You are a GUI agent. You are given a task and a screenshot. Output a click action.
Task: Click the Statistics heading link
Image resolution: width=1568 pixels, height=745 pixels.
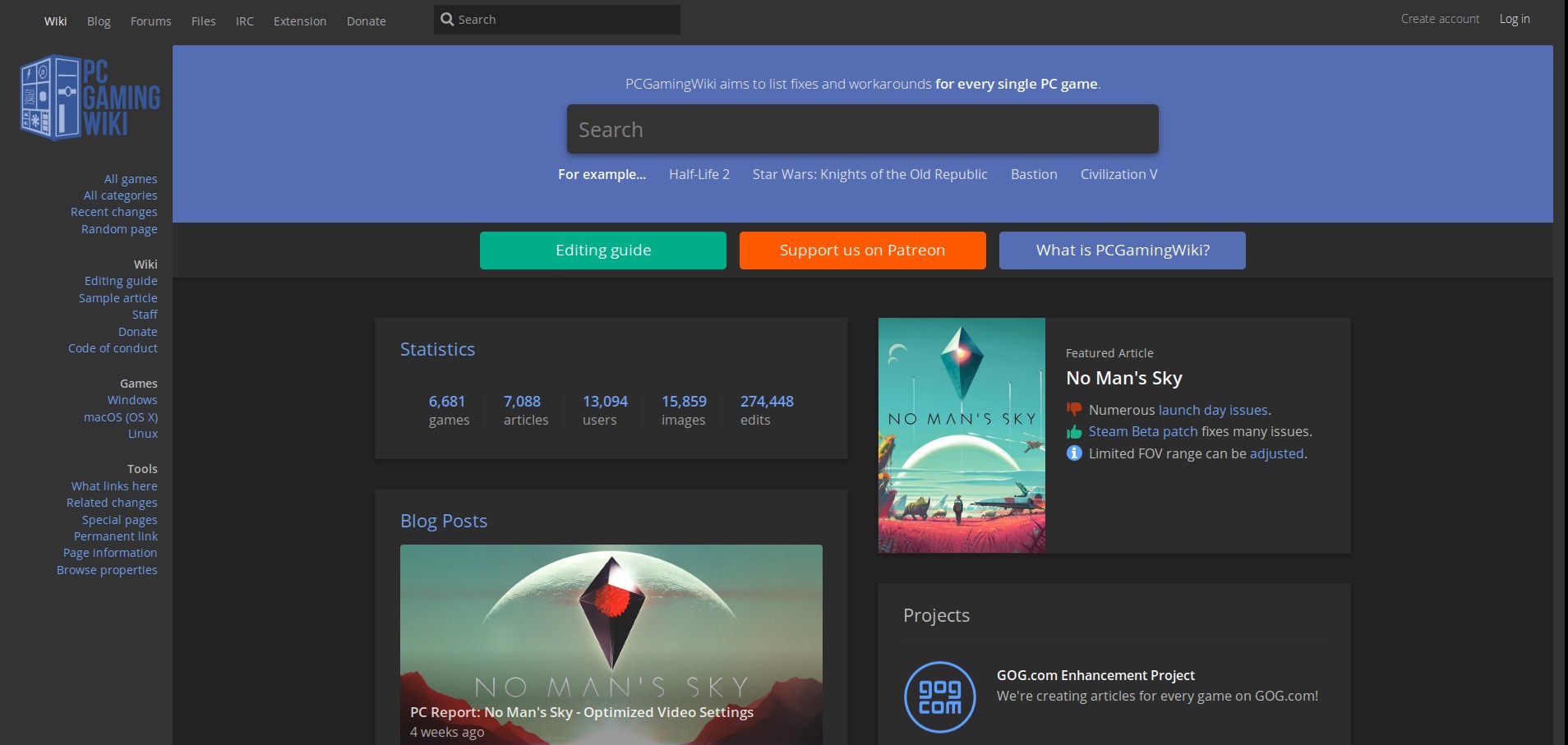[x=437, y=349]
